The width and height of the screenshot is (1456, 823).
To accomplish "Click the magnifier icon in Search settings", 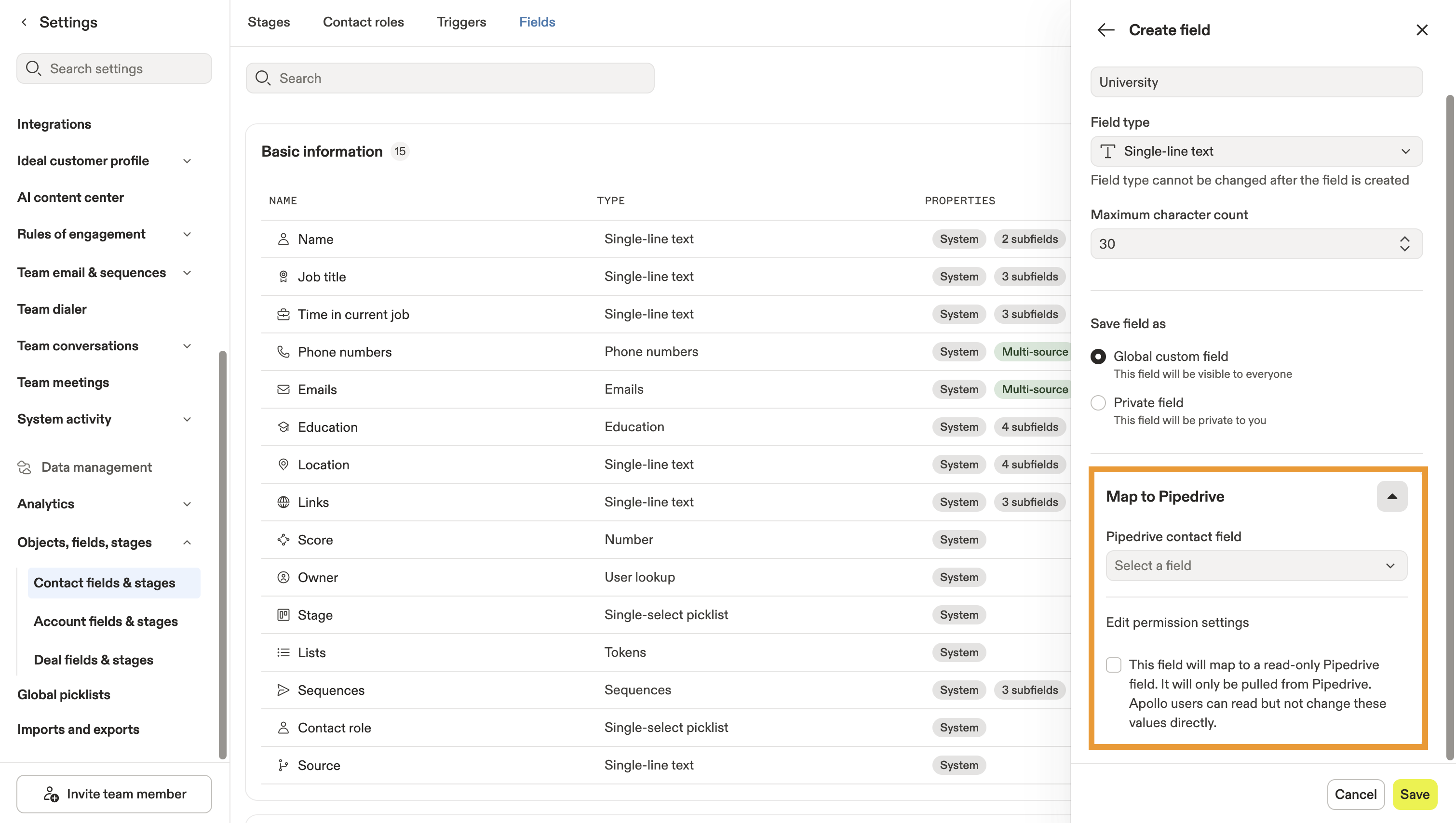I will pos(33,68).
